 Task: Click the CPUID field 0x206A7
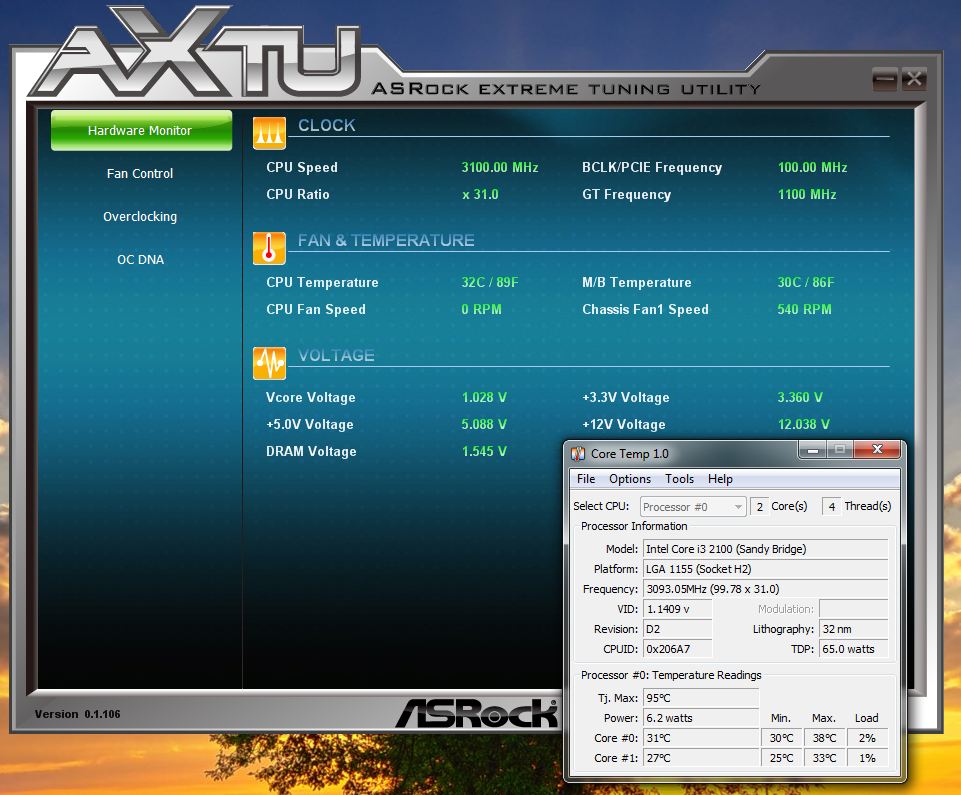coord(678,649)
